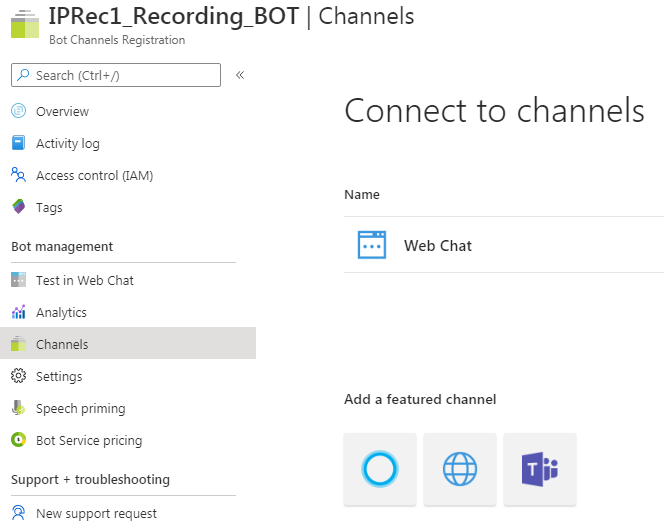Click the Overview icon in sidebar
The image size is (664, 530).
tap(18, 111)
